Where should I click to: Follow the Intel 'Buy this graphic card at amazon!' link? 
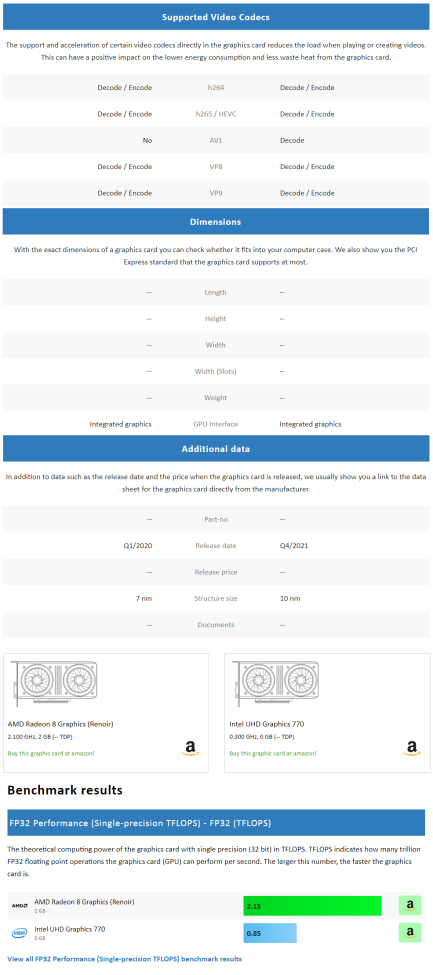click(273, 753)
